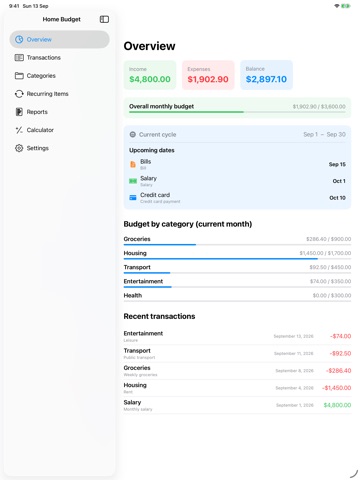The image size is (360, 480).
Task: Click the battery status icon
Action: point(346,6)
